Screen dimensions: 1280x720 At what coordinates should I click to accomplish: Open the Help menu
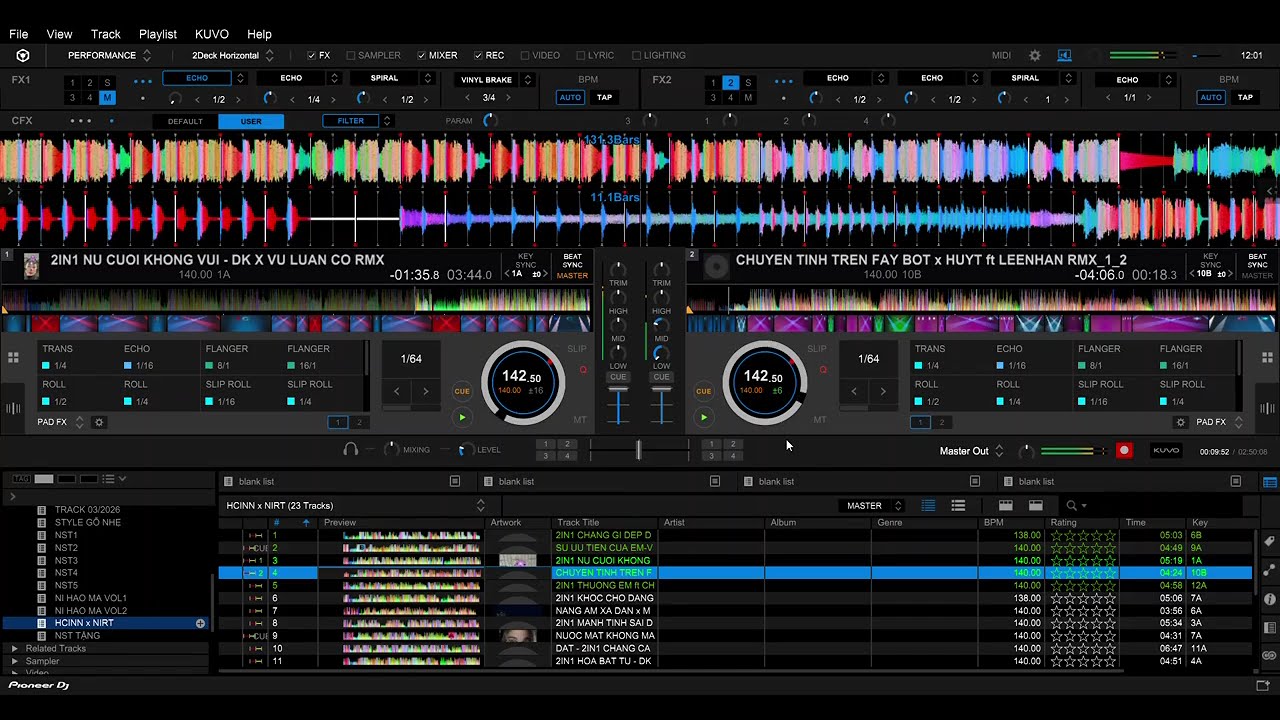[259, 34]
